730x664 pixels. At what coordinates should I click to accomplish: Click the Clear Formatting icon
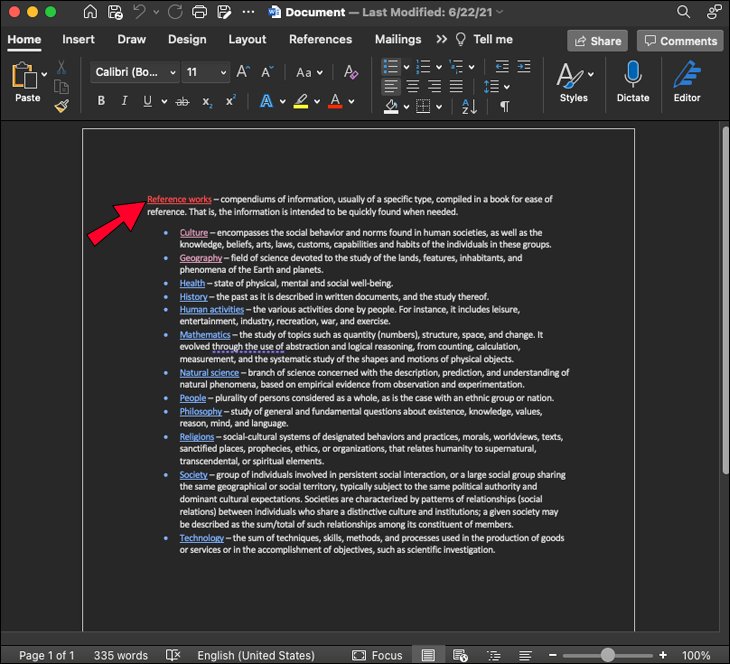(x=350, y=73)
